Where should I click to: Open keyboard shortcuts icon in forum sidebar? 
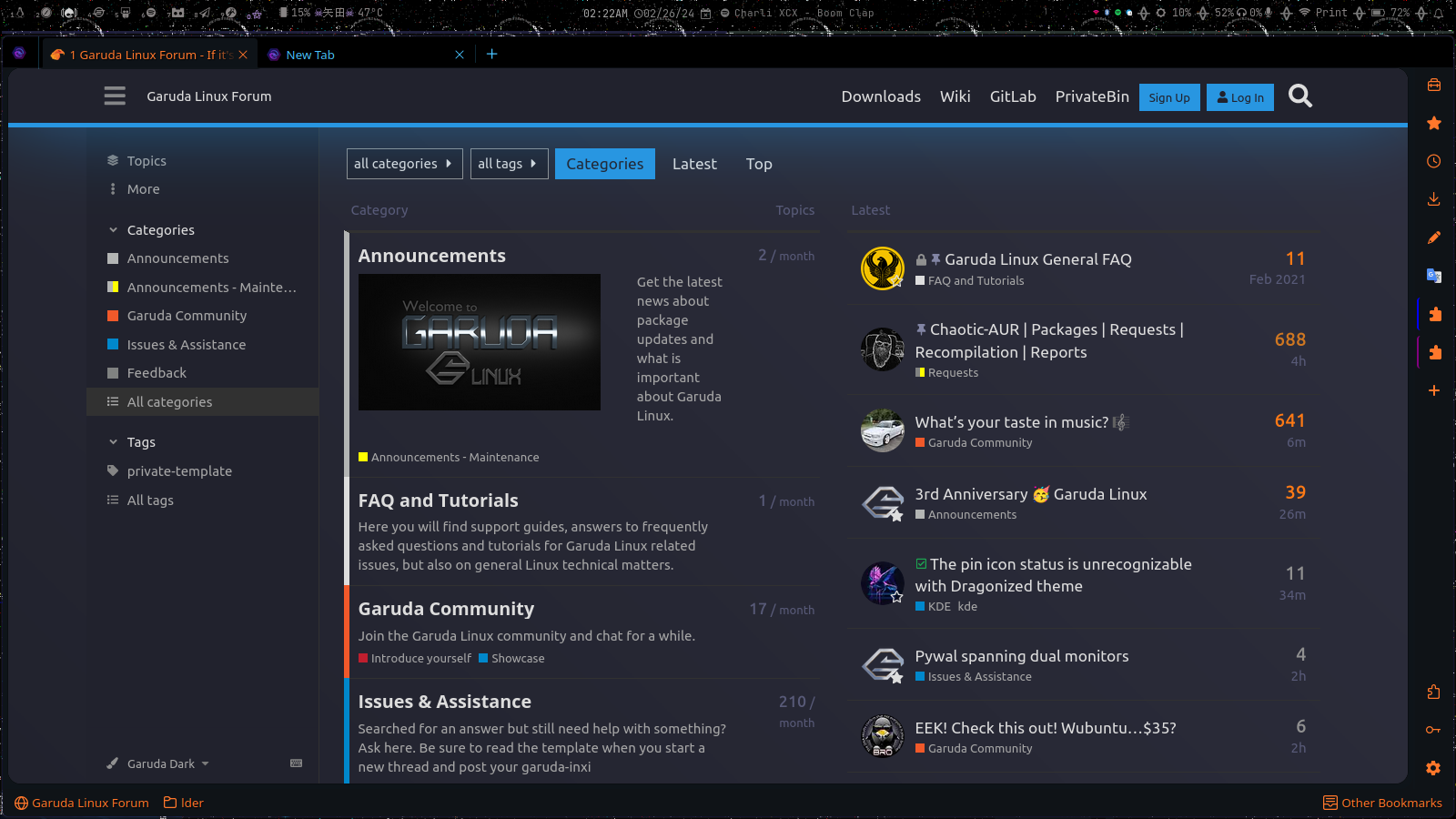pos(296,763)
